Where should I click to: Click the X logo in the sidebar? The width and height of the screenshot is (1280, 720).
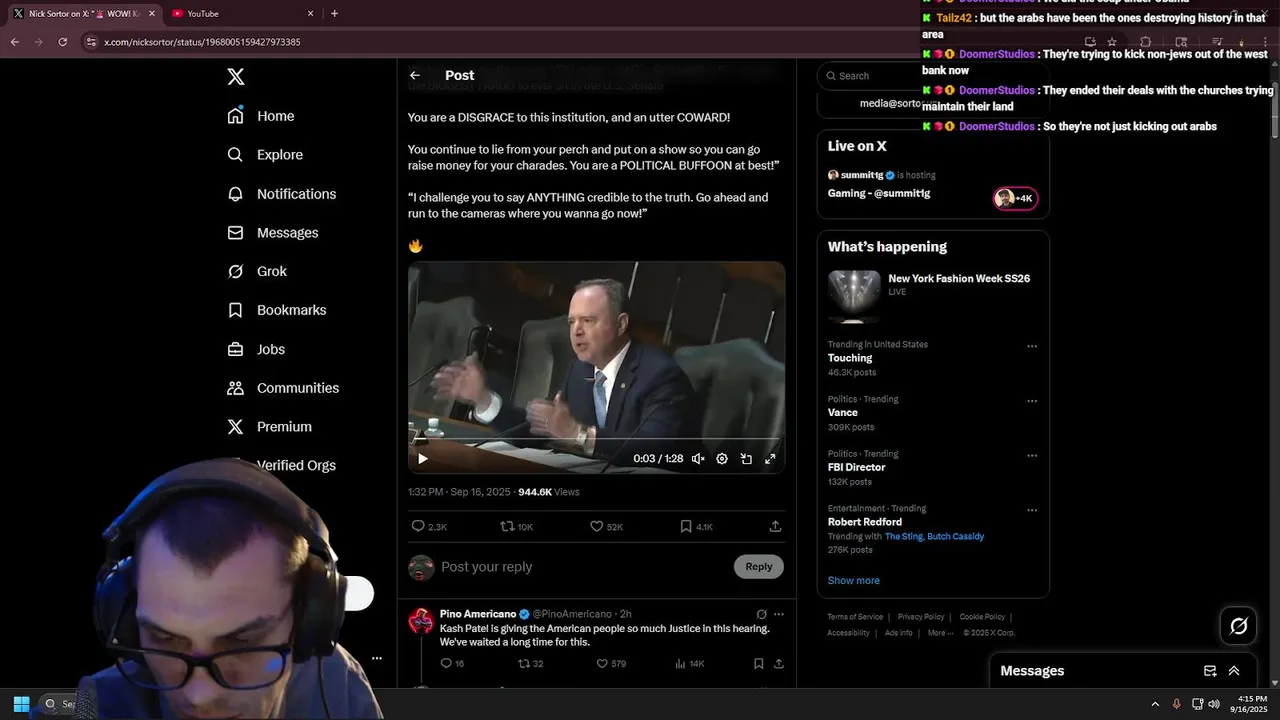tap(236, 77)
